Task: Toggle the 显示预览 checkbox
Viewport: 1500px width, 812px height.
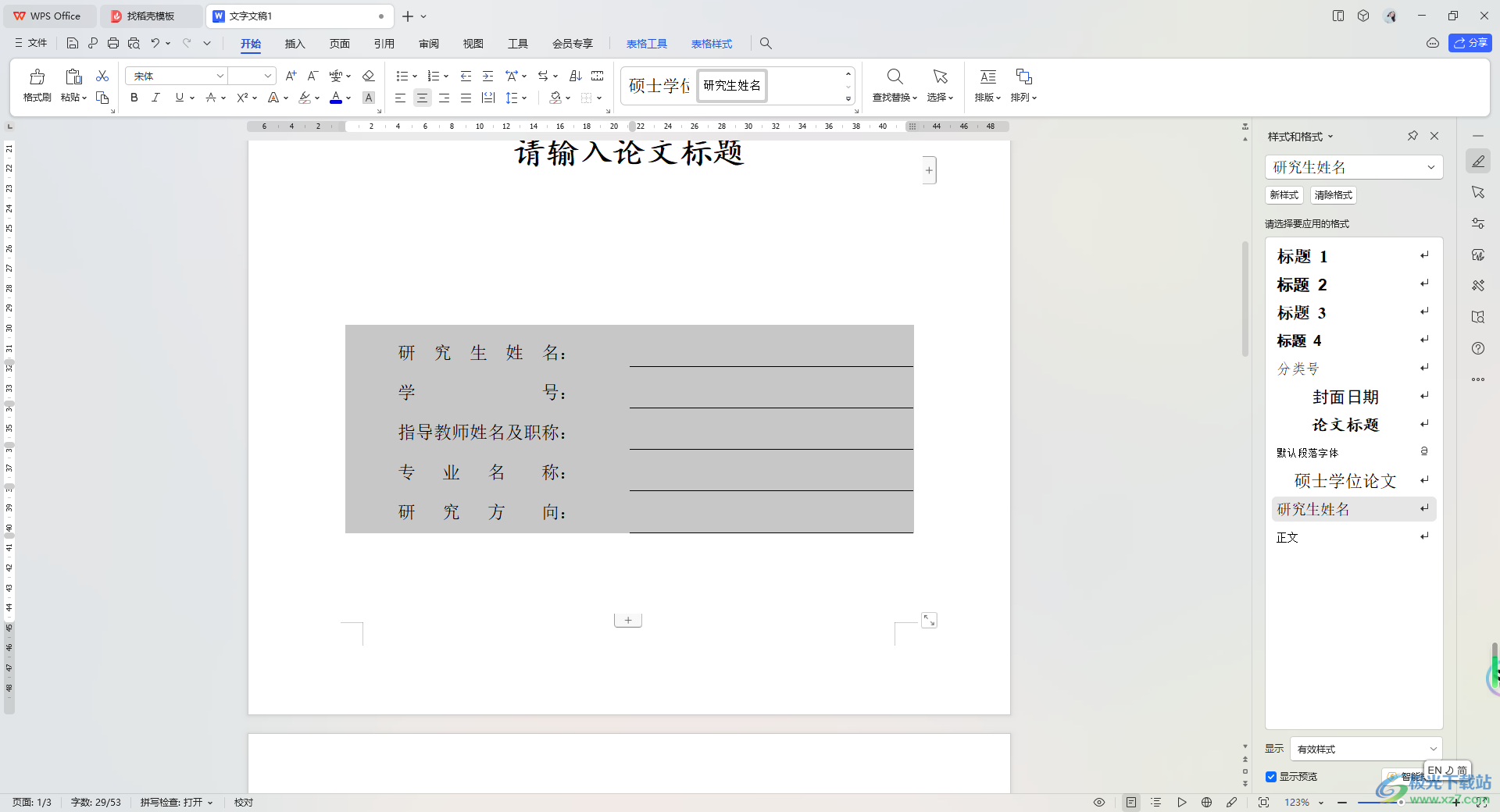Action: pyautogui.click(x=1271, y=777)
